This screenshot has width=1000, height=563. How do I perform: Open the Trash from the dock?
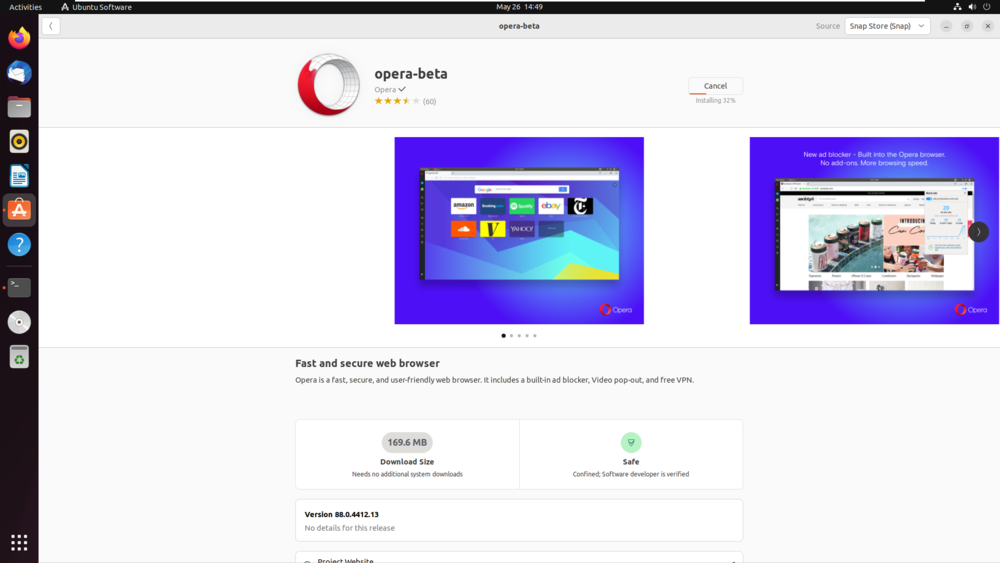pos(19,357)
